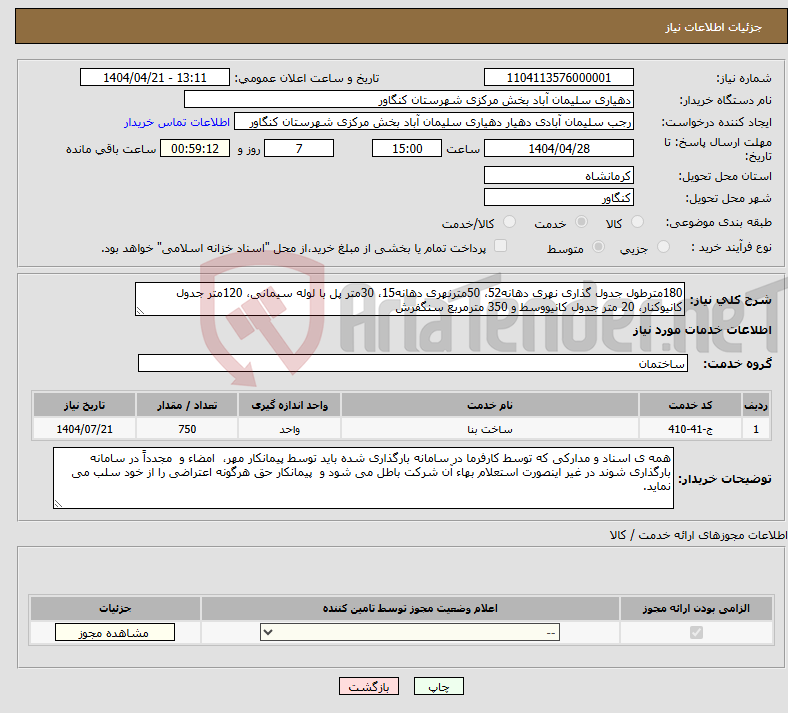Image resolution: width=788 pixels, height=713 pixels.
Task: Click the service code cell ج-41-410
Action: (x=691, y=429)
